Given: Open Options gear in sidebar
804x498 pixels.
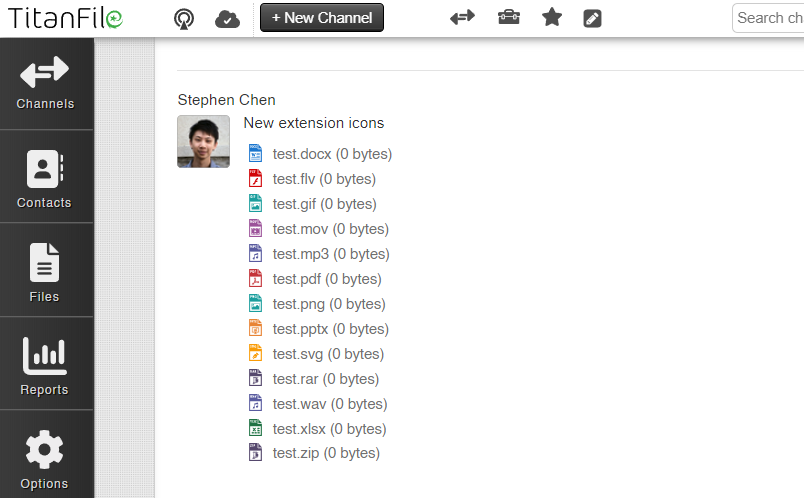Looking at the screenshot, I should (x=46, y=455).
